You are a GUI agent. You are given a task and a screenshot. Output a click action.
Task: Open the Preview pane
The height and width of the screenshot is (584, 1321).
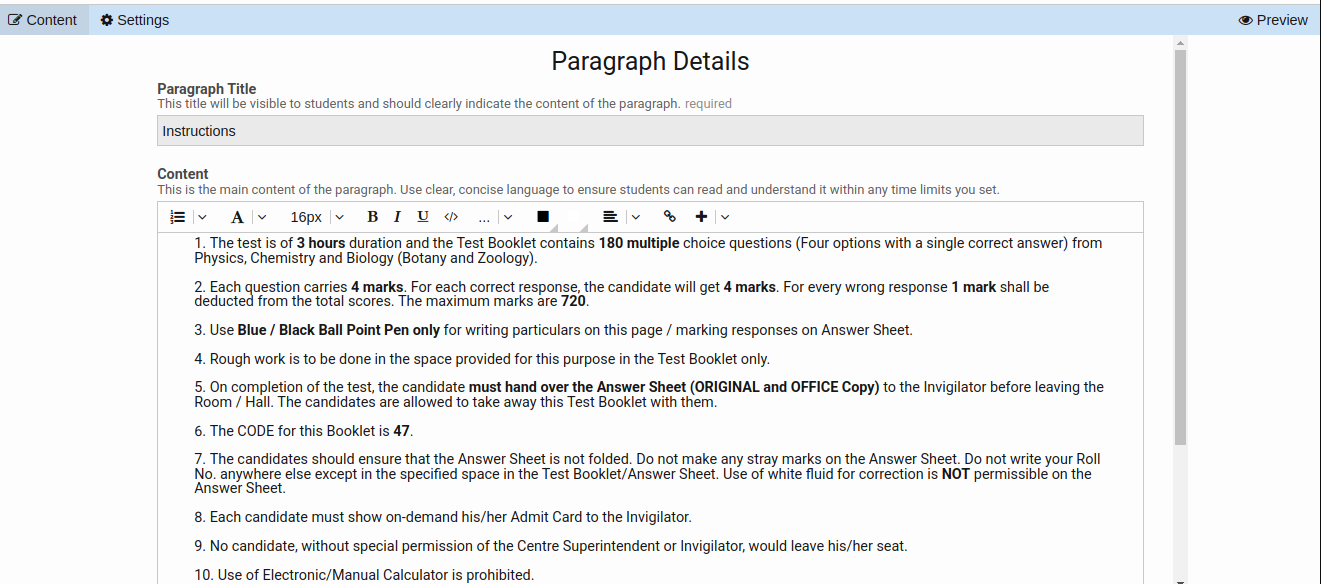pos(1273,19)
